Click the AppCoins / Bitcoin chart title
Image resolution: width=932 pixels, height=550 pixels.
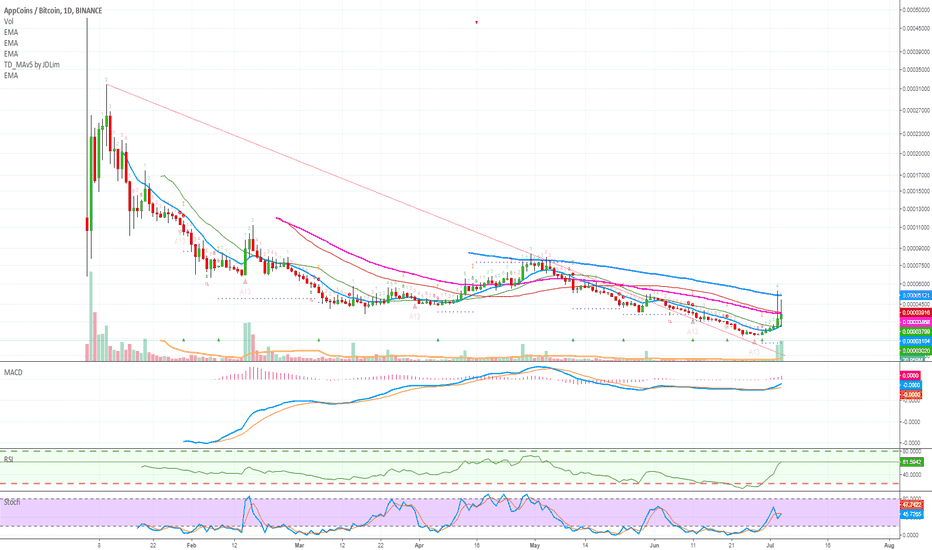pyautogui.click(x=53, y=11)
